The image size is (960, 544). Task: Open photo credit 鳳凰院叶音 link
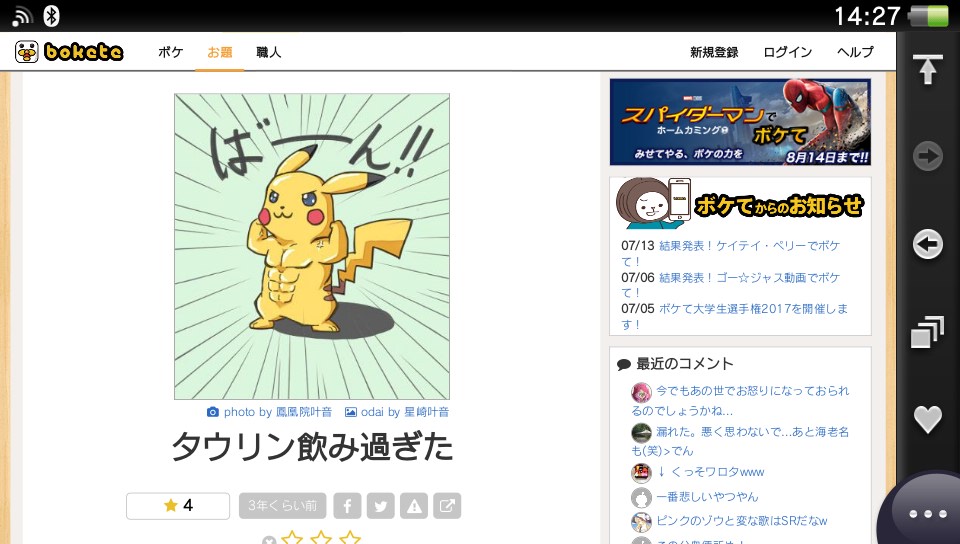click(x=304, y=412)
